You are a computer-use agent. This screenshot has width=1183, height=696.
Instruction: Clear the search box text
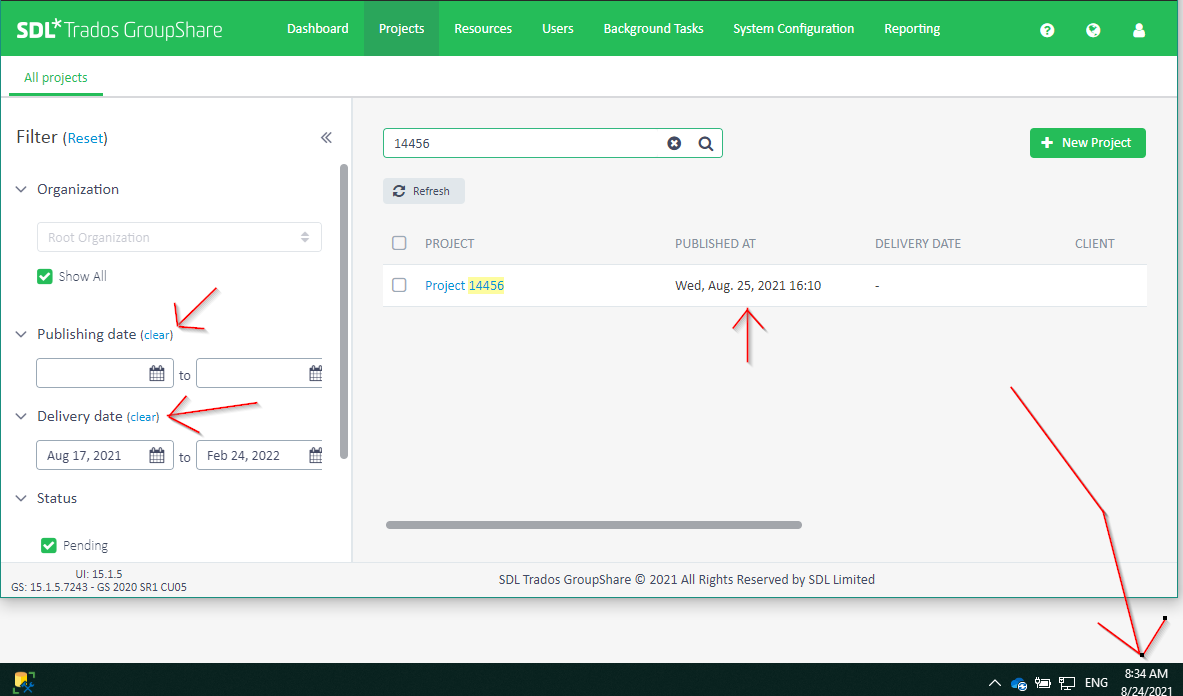pos(674,143)
